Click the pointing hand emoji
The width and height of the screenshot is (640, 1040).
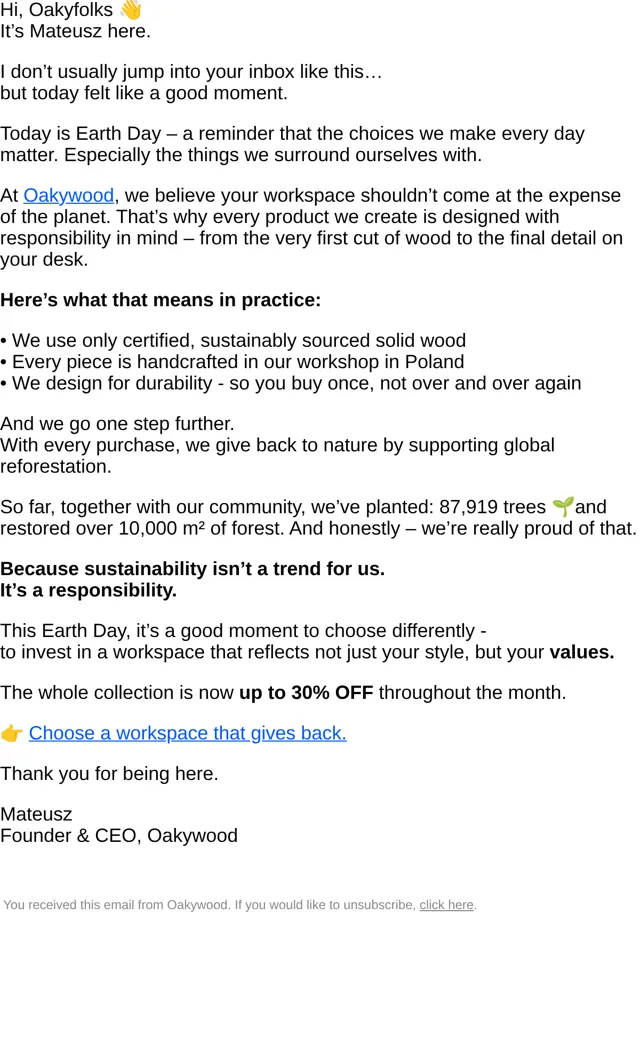point(12,734)
